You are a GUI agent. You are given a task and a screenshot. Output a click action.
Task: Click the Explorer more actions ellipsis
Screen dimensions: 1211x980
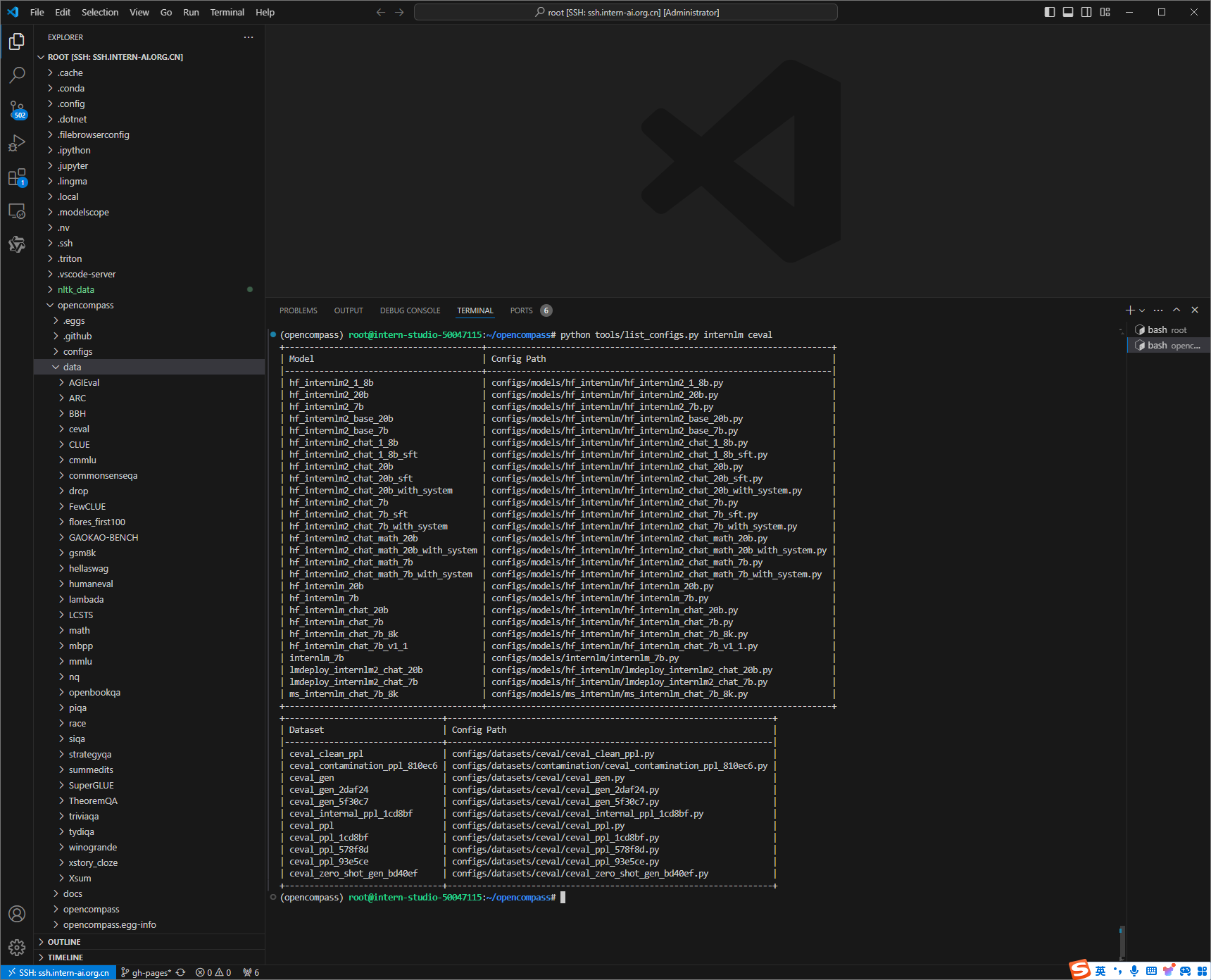[x=249, y=37]
